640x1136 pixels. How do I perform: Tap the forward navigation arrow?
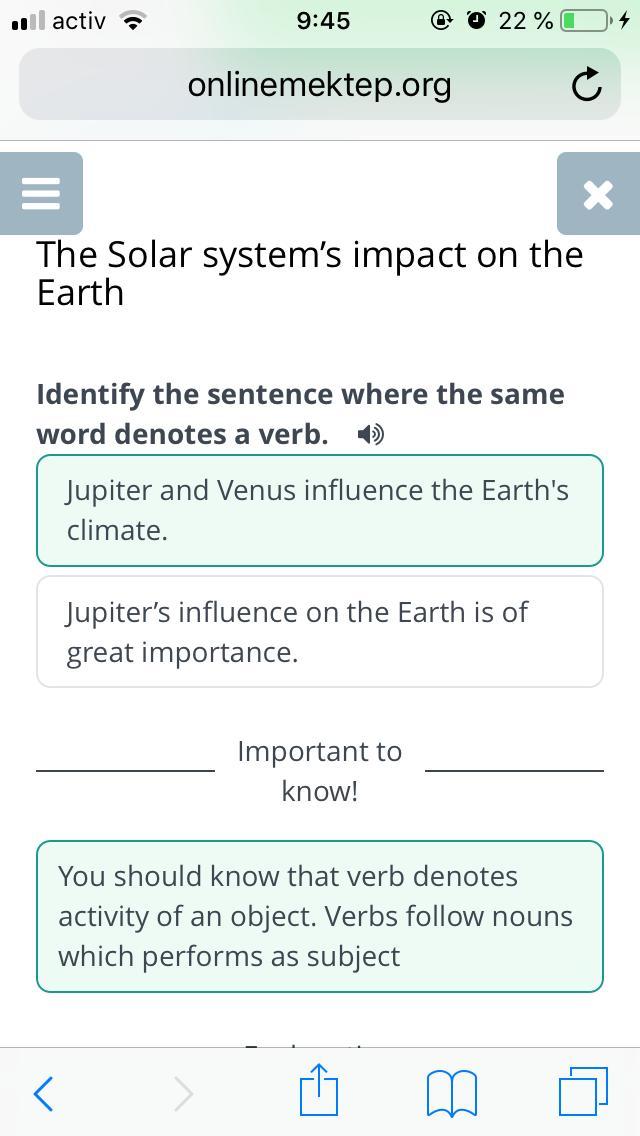[x=183, y=1093]
